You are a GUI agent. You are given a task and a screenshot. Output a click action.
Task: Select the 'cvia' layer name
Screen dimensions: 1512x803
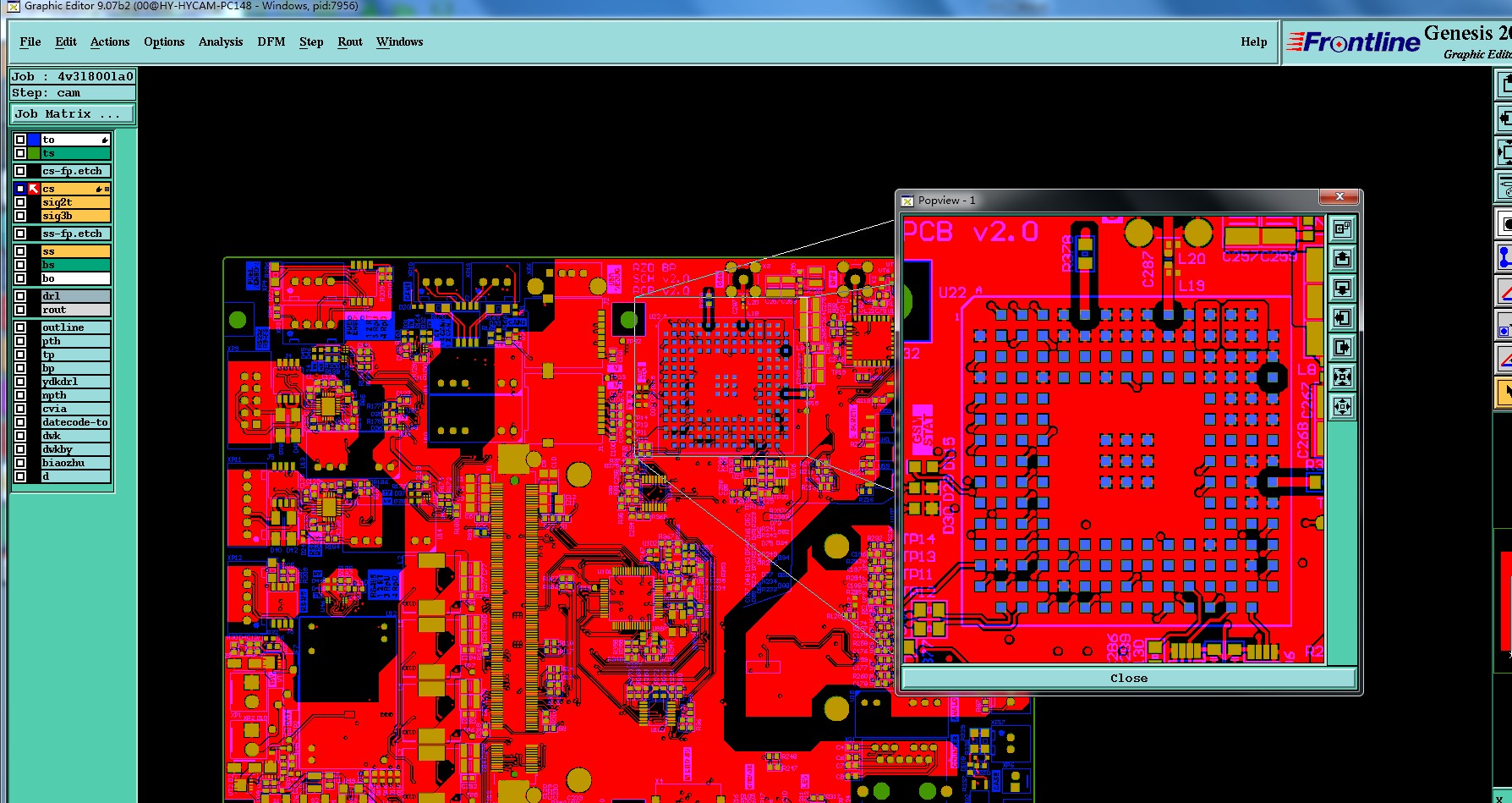(x=75, y=409)
